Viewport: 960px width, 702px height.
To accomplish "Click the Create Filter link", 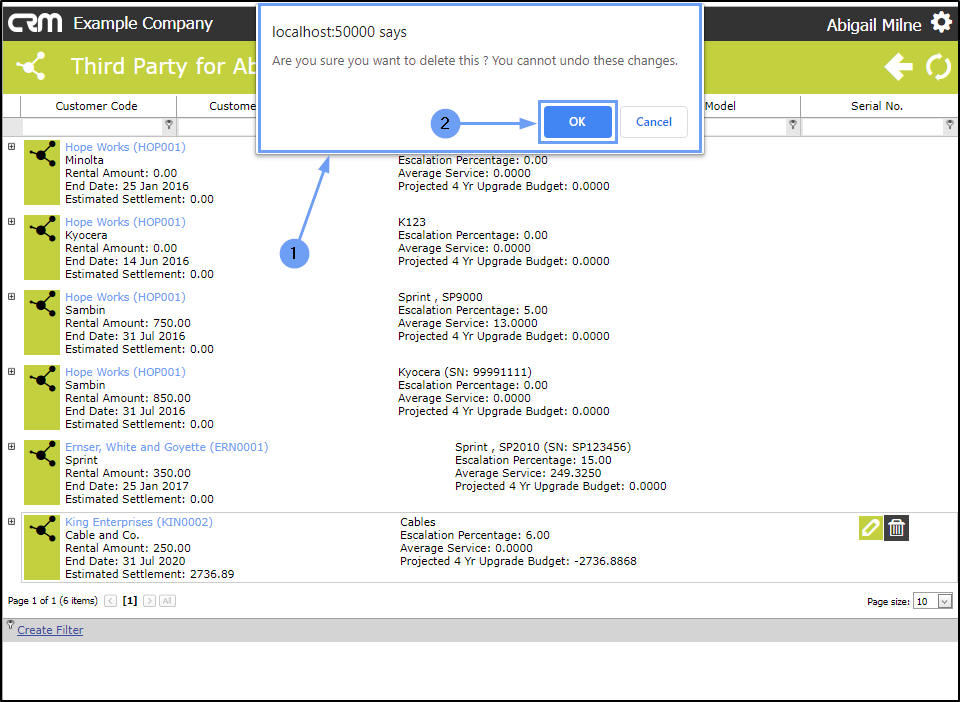I will [50, 630].
